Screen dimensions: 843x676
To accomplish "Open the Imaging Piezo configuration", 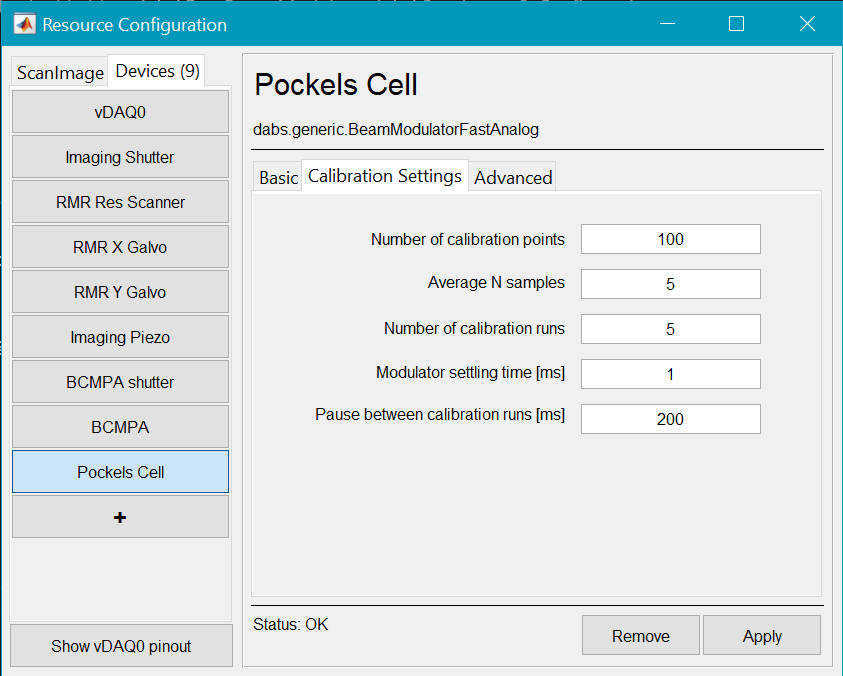I will [120, 337].
